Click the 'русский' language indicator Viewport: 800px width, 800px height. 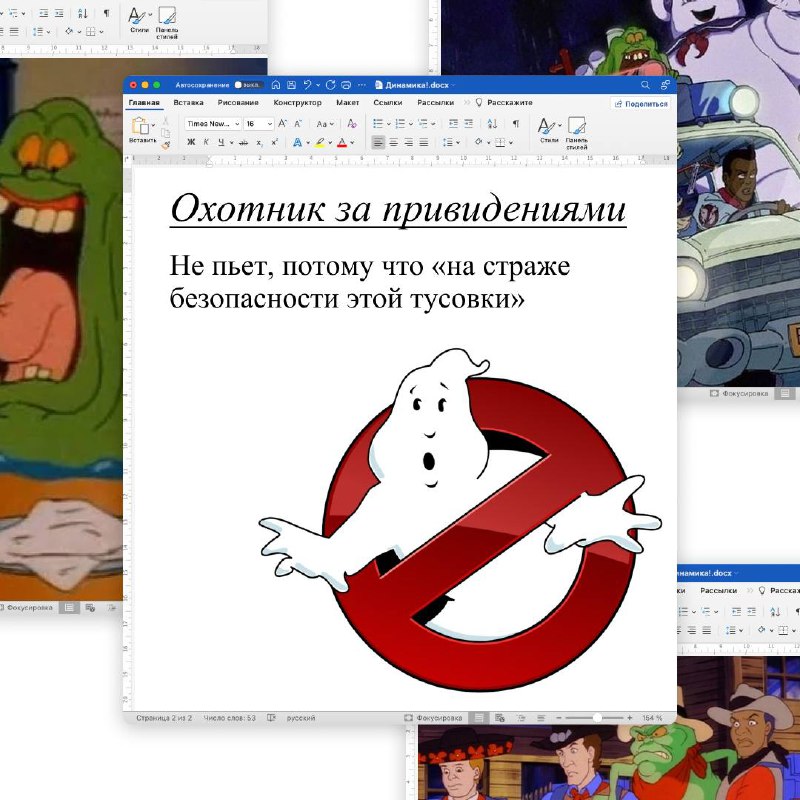coord(301,718)
